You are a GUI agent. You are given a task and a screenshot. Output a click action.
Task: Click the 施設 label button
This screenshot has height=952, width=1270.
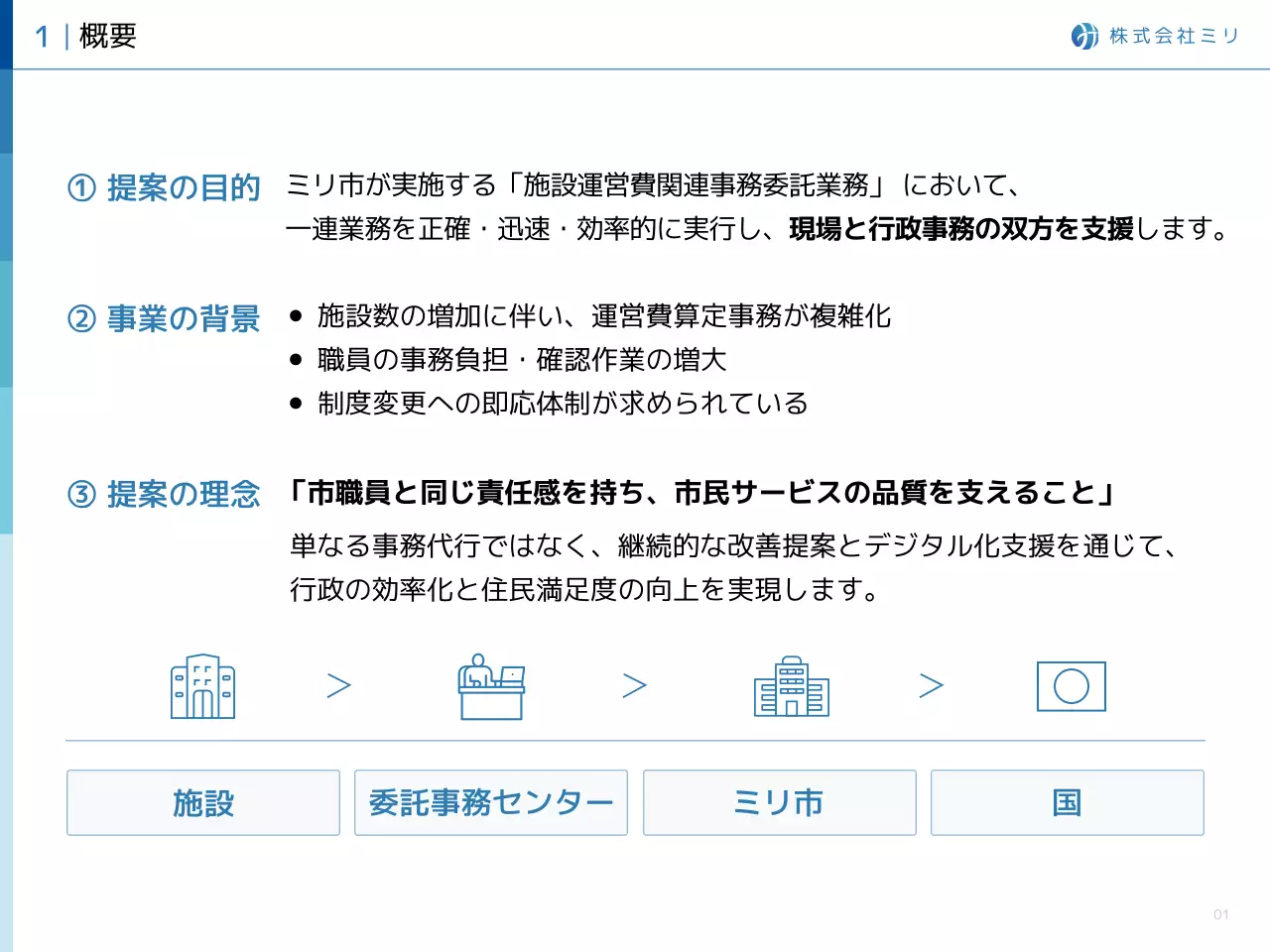coord(201,803)
